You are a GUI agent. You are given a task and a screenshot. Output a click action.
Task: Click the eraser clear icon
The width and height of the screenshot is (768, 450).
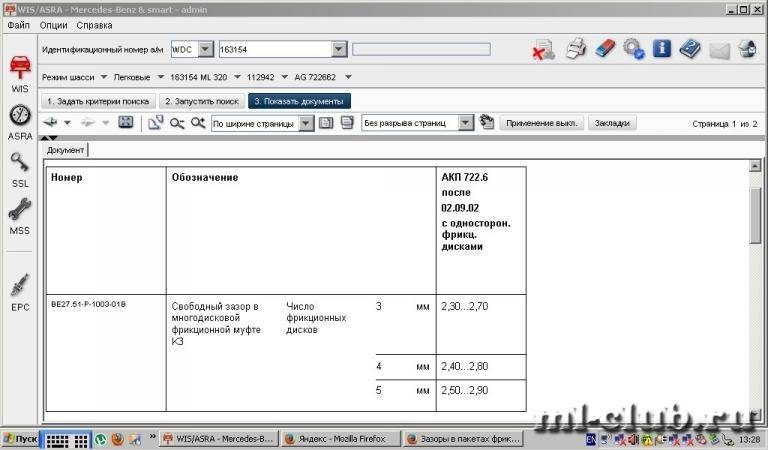(605, 48)
